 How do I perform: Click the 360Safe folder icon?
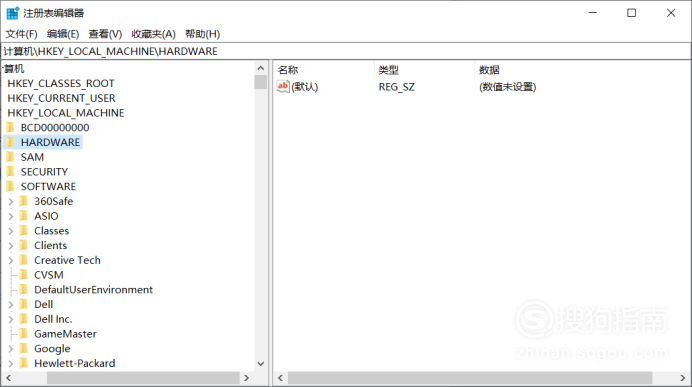[x=24, y=201]
